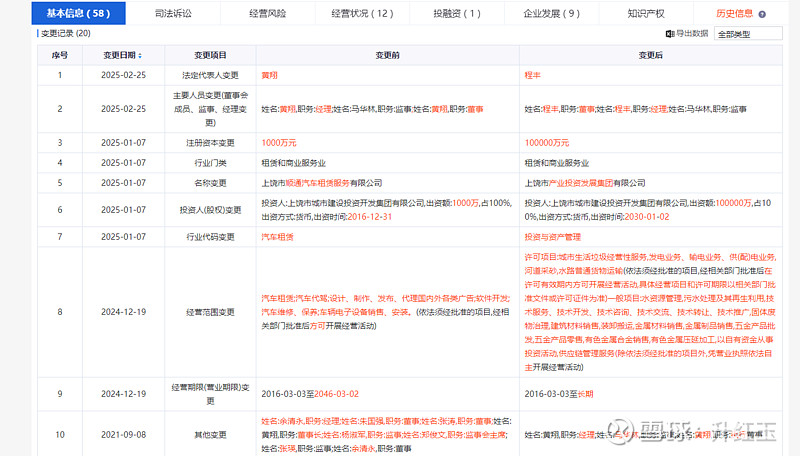
Task: Sort by the 变更日期 column arrow
Action: click(x=140, y=56)
